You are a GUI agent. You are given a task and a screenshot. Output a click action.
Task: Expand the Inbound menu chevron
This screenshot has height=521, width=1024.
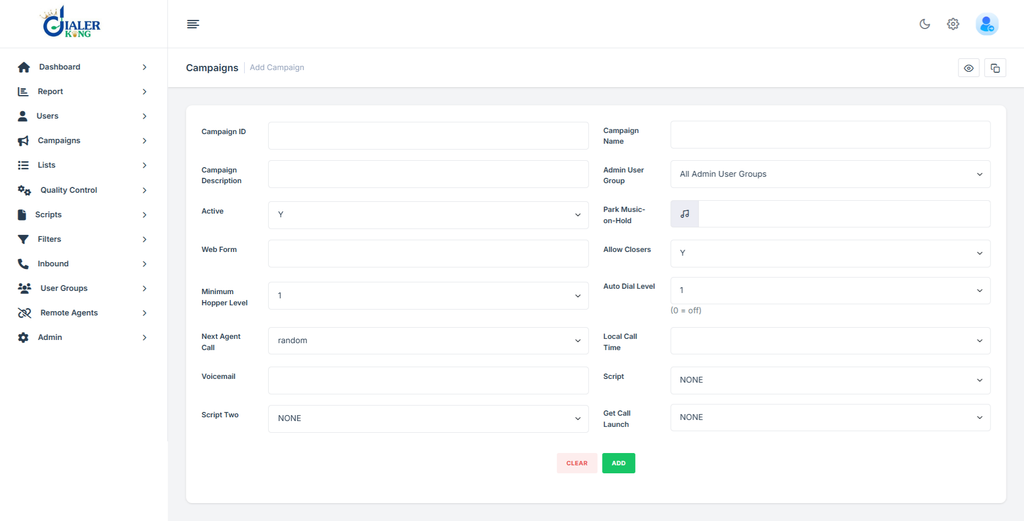144,264
